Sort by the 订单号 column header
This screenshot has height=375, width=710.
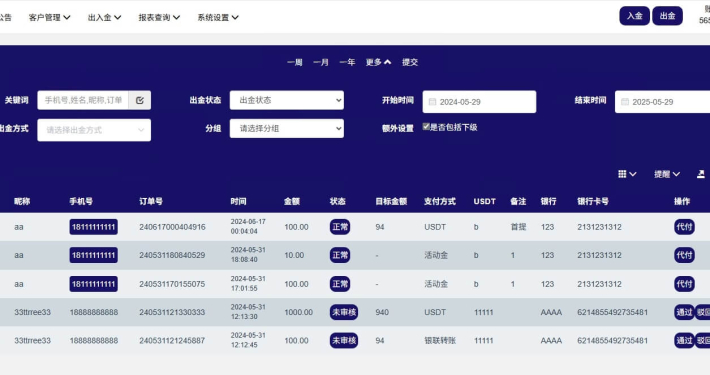point(151,201)
